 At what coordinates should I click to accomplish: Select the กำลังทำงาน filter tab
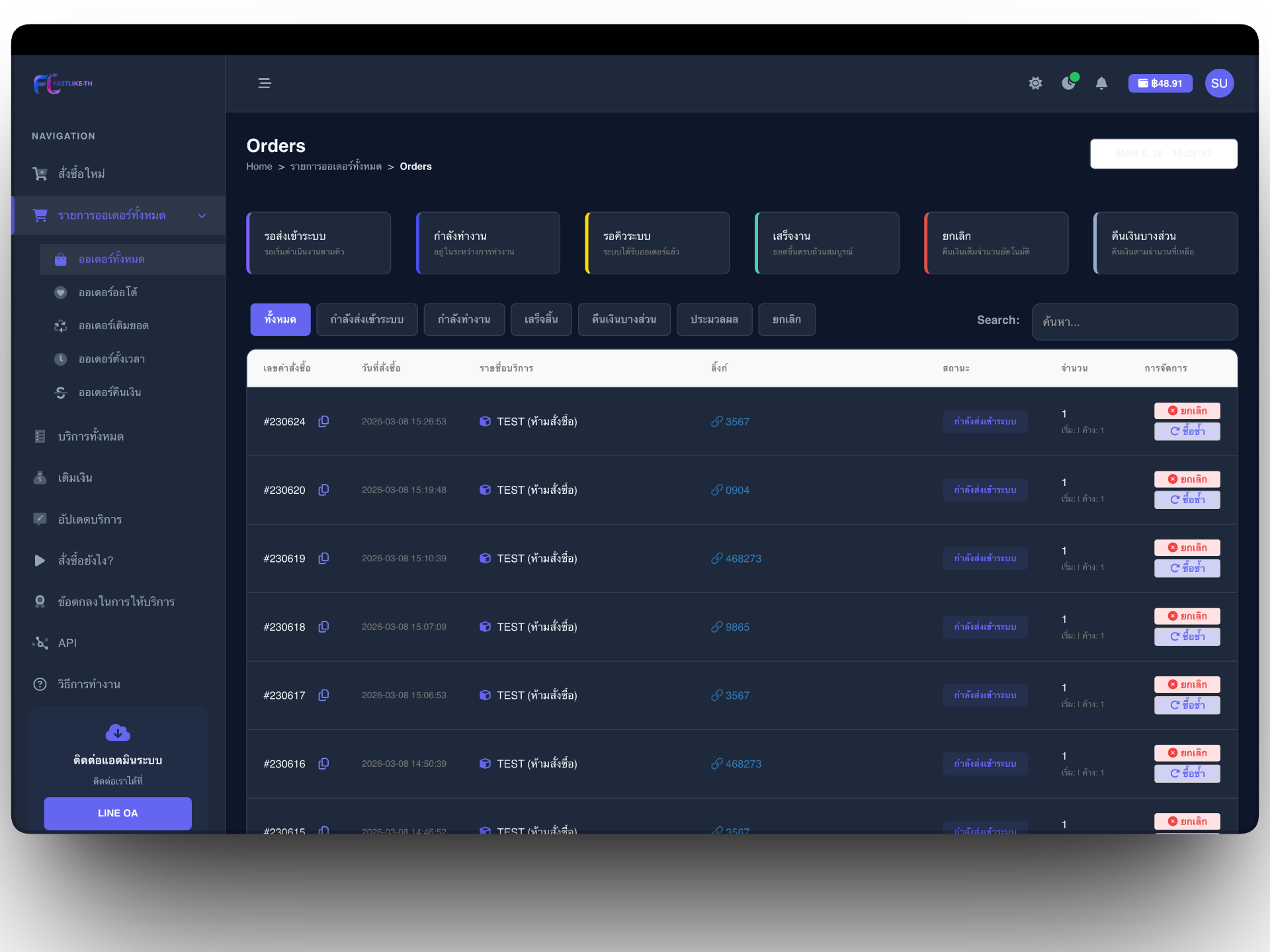464,320
